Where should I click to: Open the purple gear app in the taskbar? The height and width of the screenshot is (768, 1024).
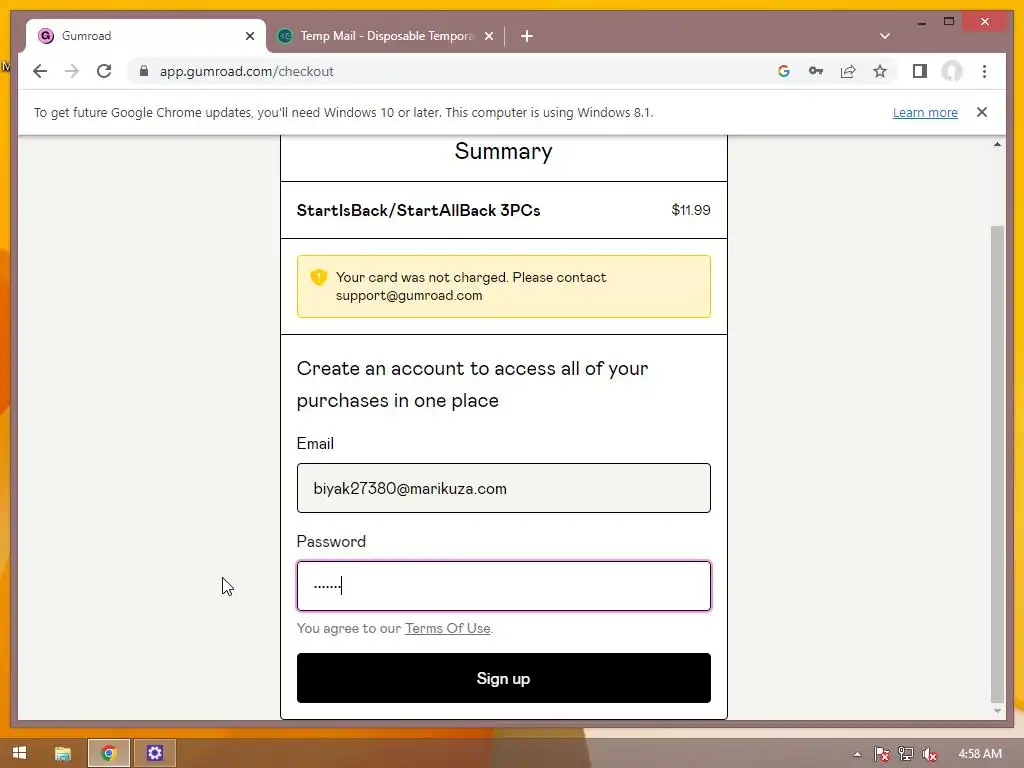click(x=155, y=754)
